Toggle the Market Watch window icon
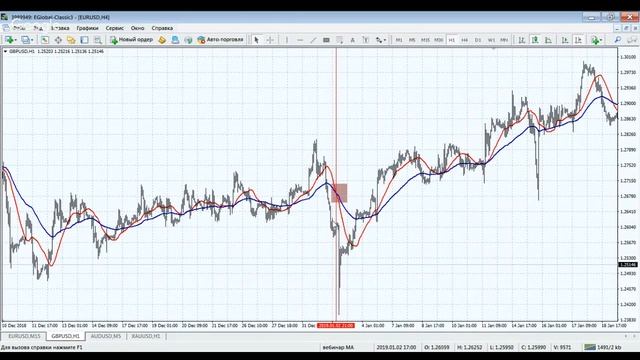640x360 pixels. (45, 40)
